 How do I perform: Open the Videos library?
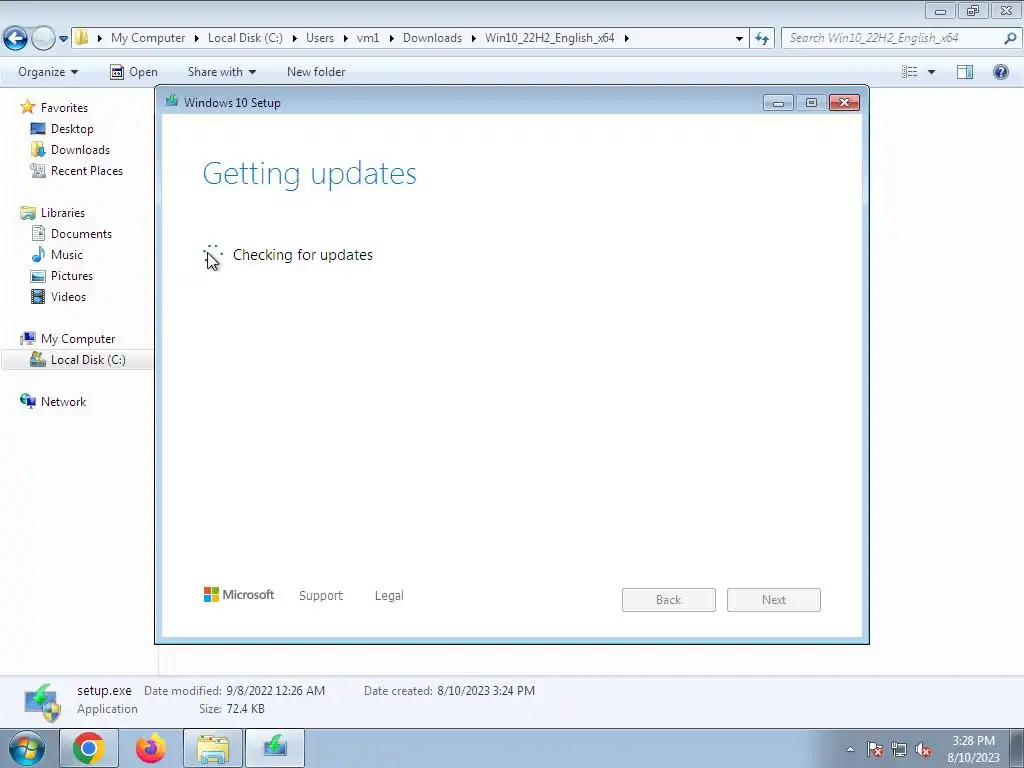click(x=58, y=296)
